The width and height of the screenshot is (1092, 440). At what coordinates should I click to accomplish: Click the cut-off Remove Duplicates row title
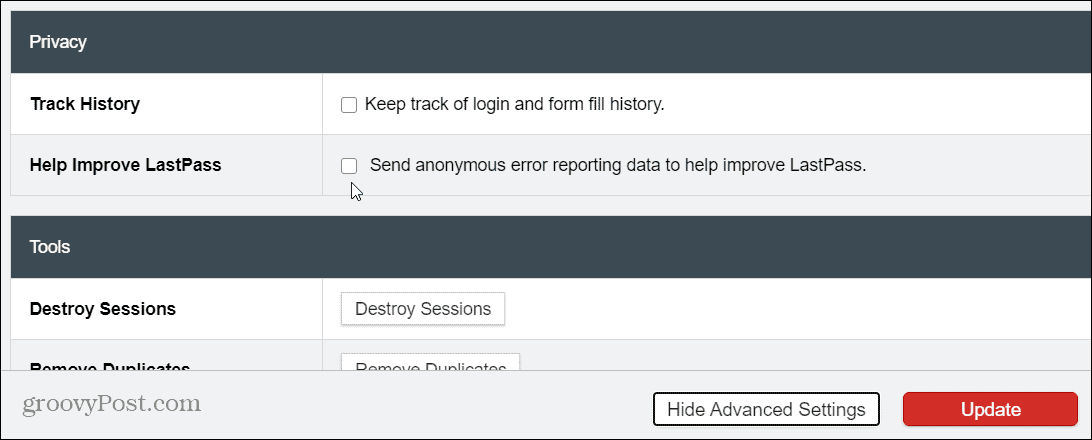[110, 366]
